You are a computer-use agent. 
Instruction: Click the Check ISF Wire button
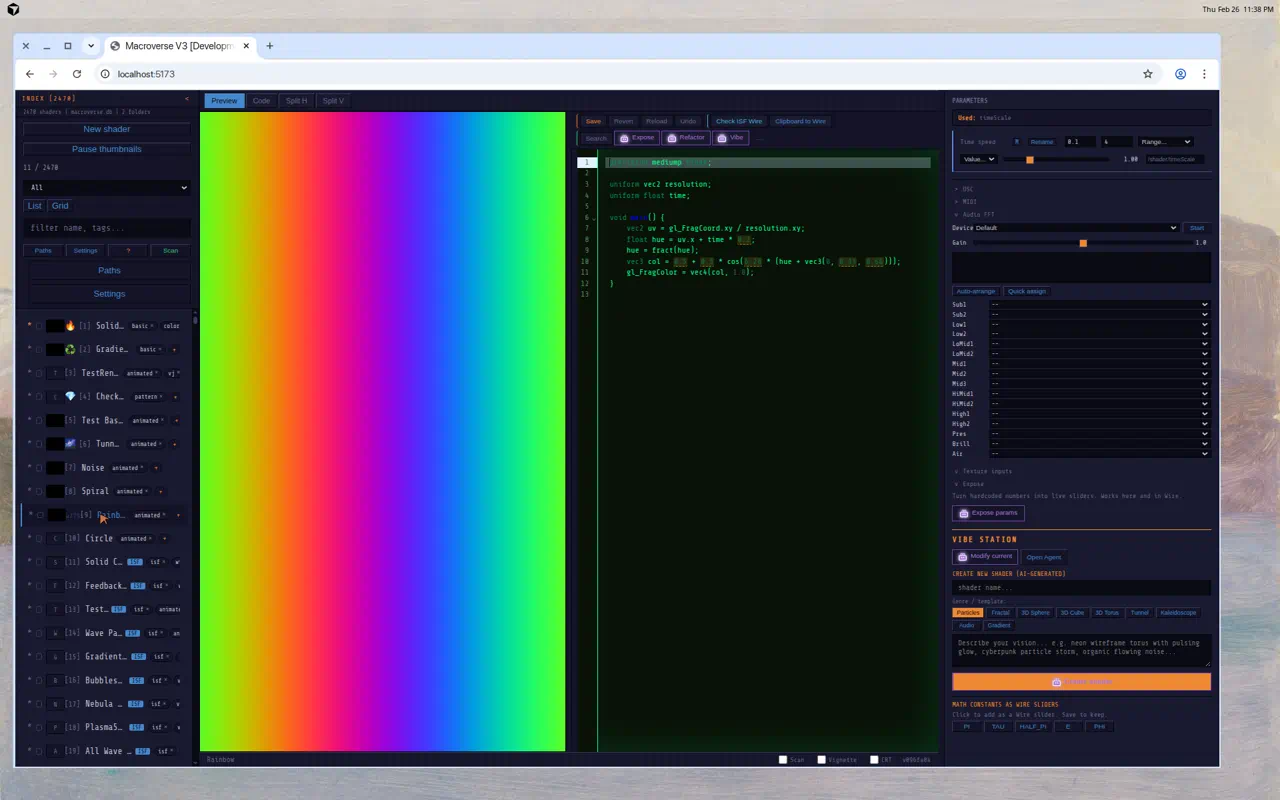(x=739, y=121)
